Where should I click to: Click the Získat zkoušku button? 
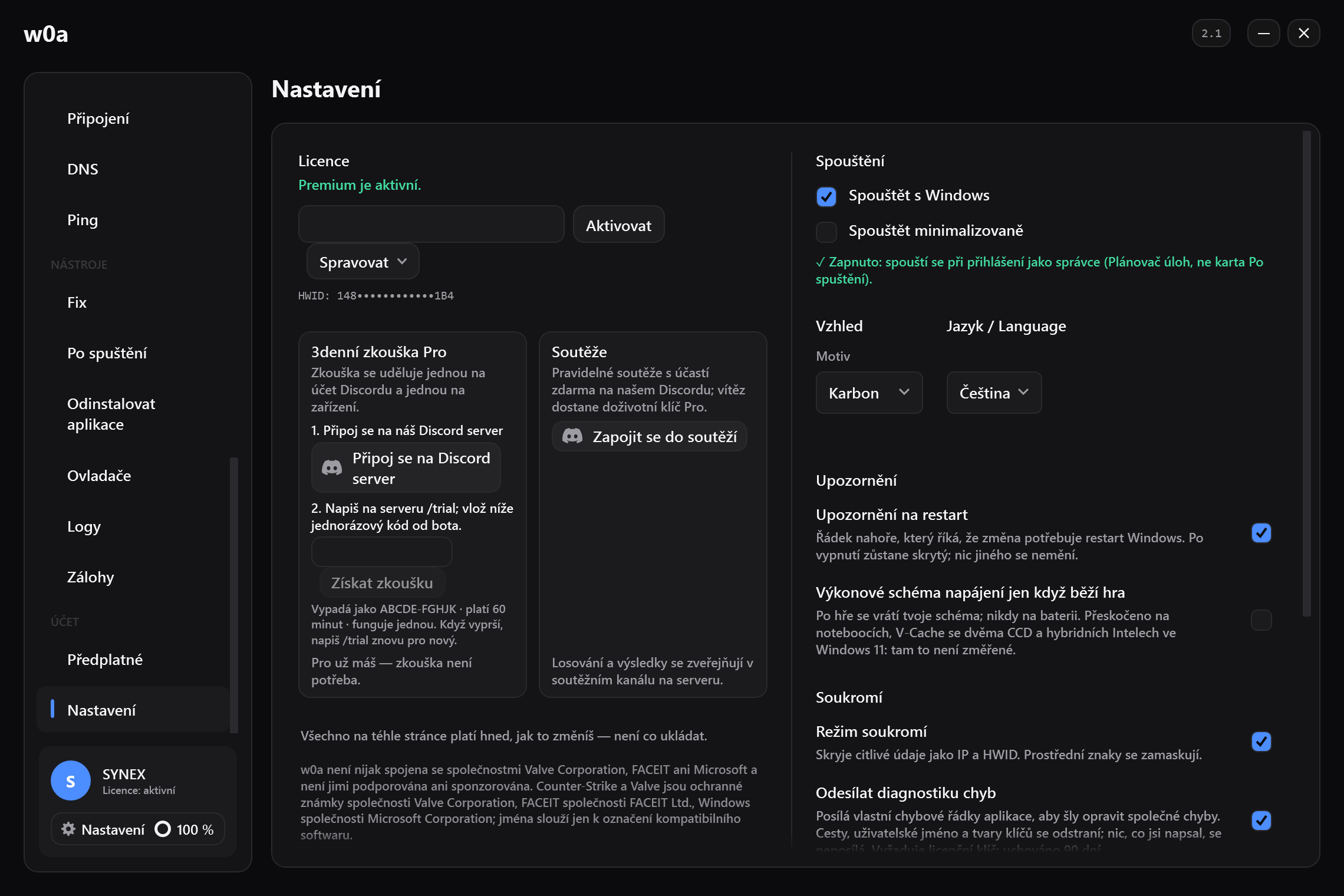(x=382, y=582)
